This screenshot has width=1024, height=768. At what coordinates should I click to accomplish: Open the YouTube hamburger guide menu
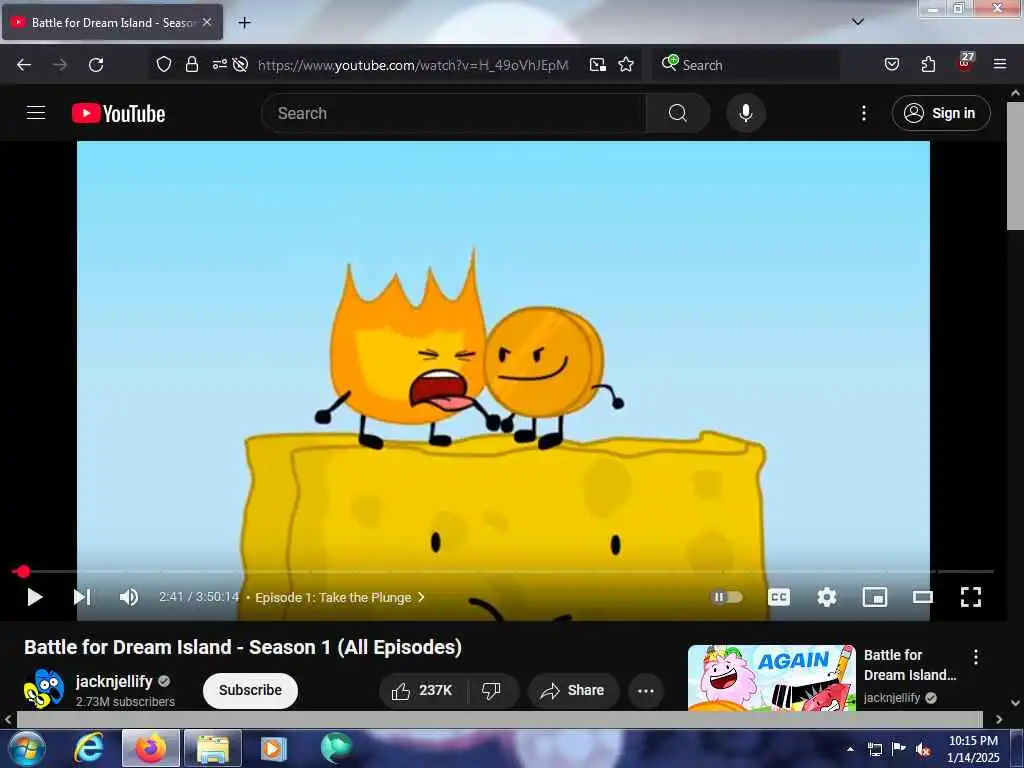point(36,113)
